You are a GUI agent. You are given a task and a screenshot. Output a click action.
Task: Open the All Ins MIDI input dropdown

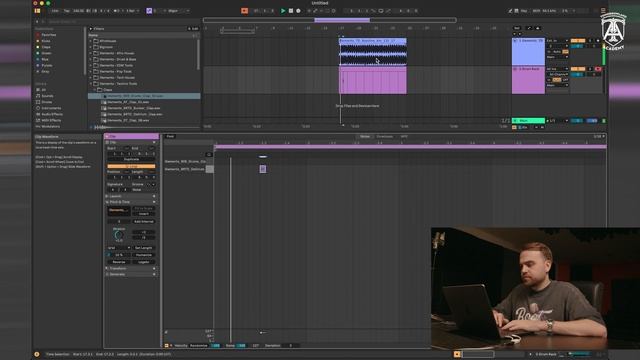pos(557,69)
